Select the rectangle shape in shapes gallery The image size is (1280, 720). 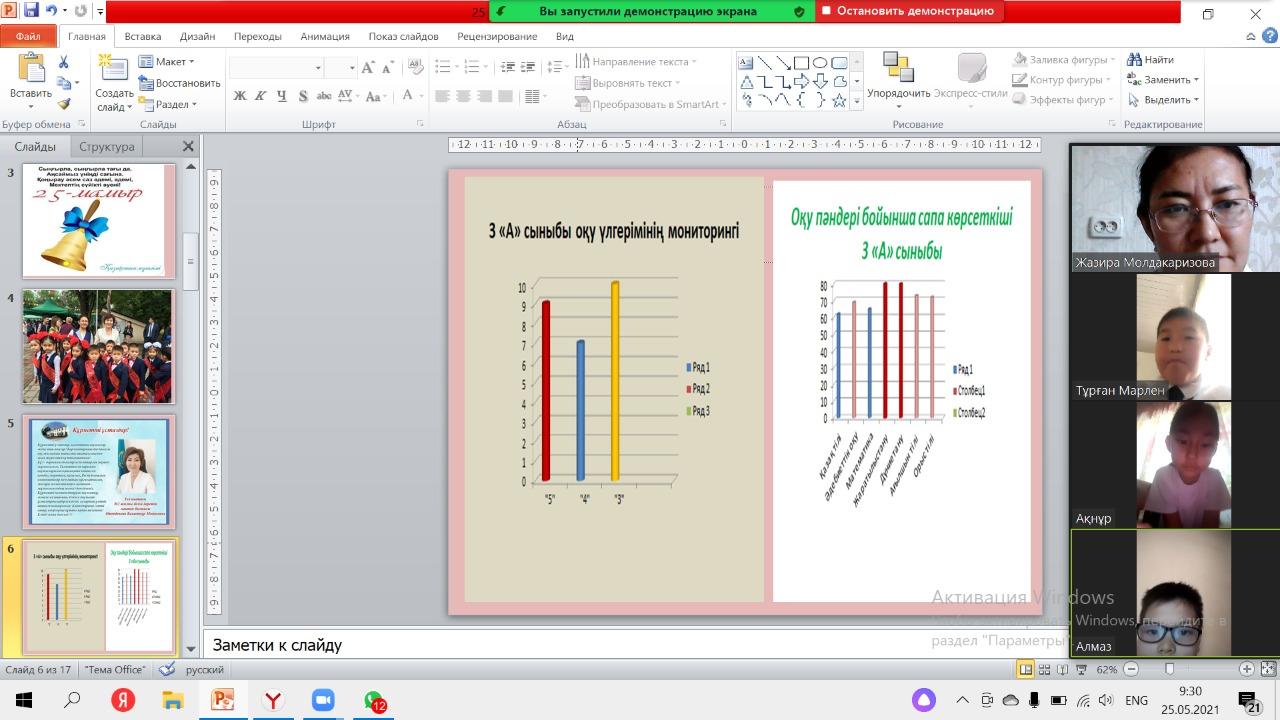801,62
